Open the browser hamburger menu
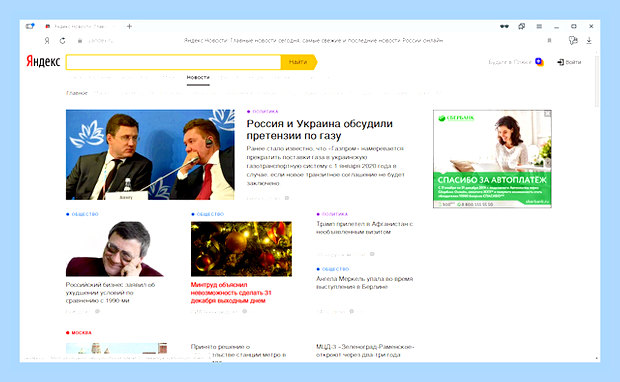The width and height of the screenshot is (620, 382). [x=539, y=26]
